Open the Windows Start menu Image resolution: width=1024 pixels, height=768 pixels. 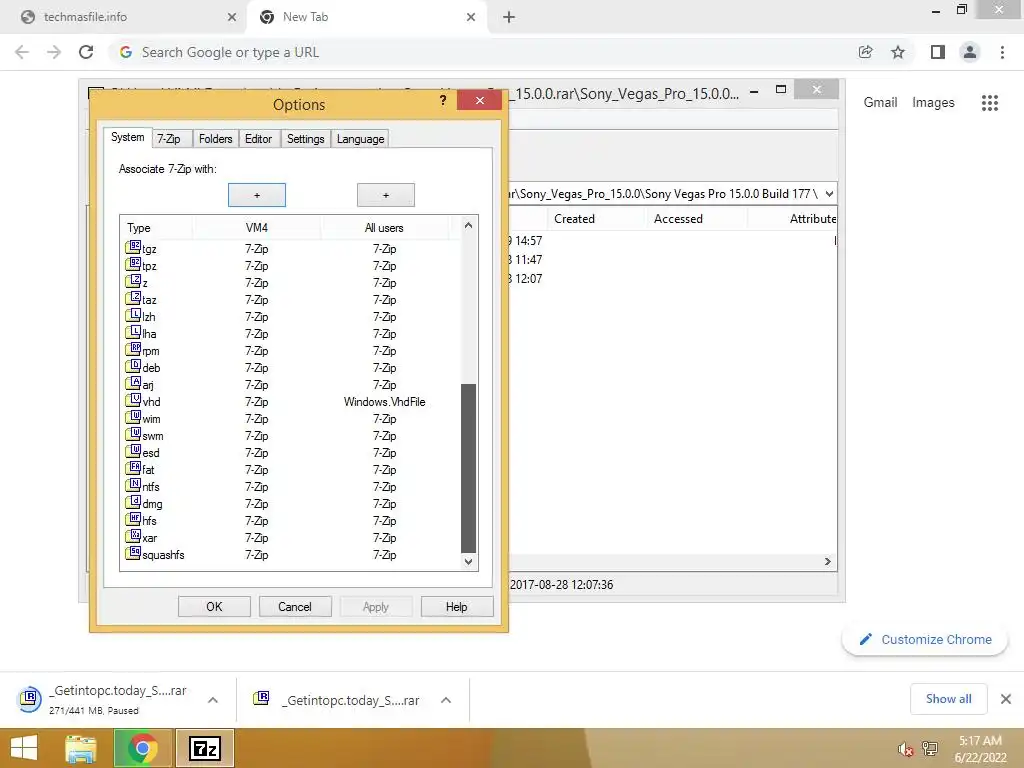[x=24, y=748]
